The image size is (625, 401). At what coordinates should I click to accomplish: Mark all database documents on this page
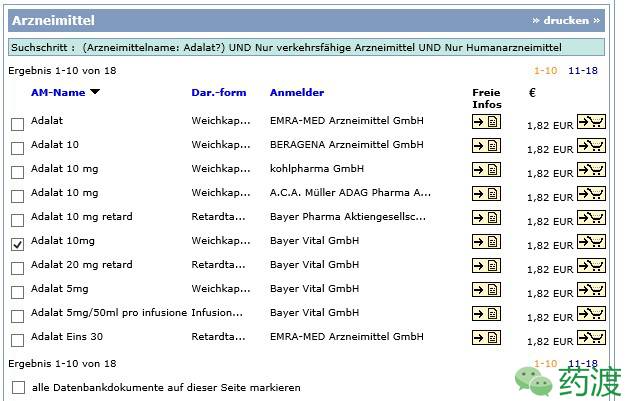pyautogui.click(x=18, y=387)
